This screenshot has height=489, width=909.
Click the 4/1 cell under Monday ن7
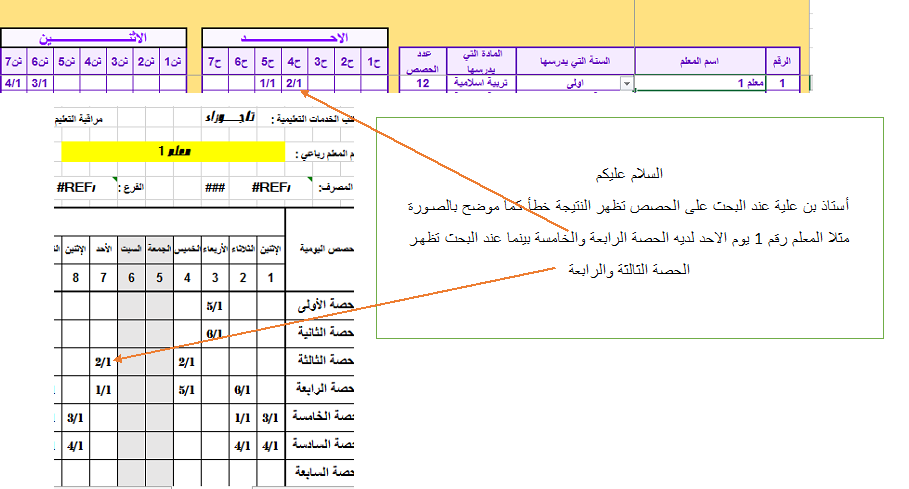13,85
